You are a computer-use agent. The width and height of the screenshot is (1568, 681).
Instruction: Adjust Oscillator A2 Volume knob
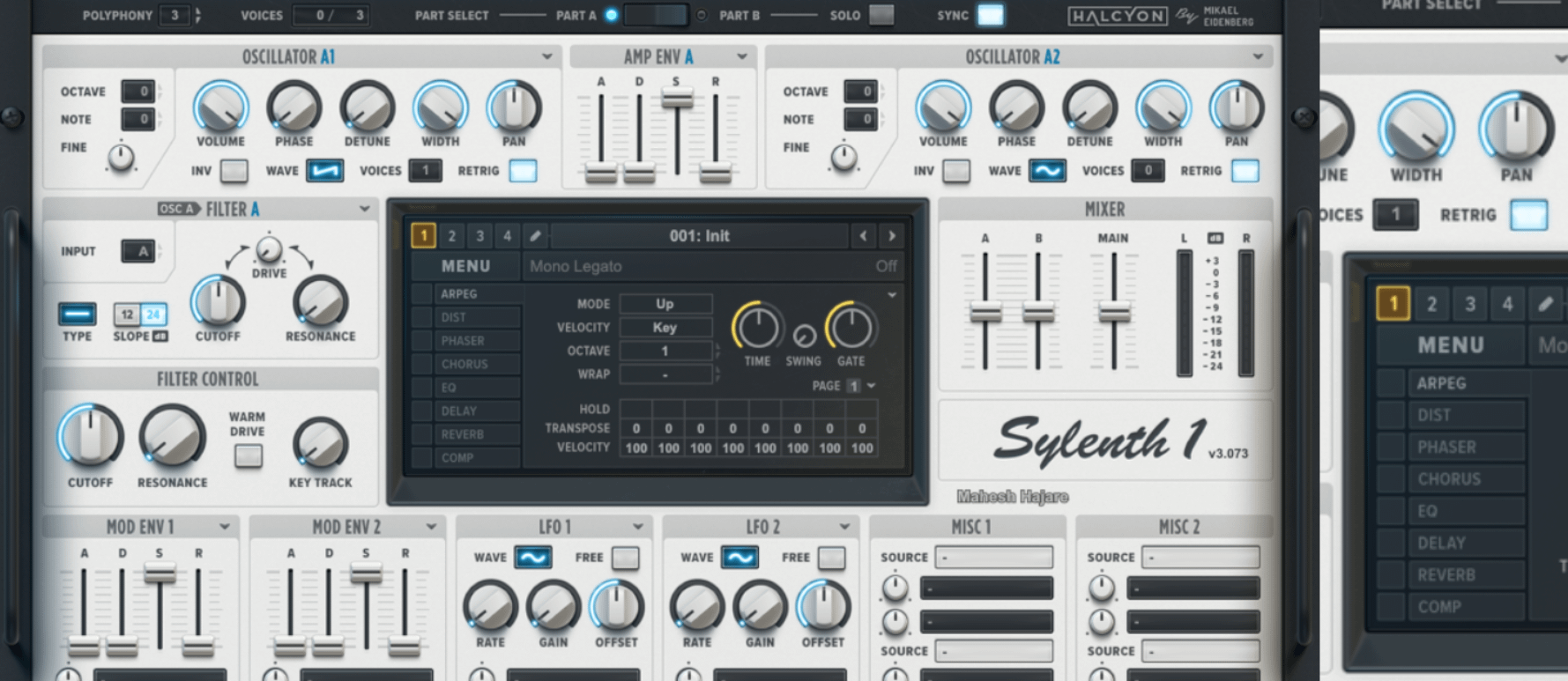(x=943, y=107)
